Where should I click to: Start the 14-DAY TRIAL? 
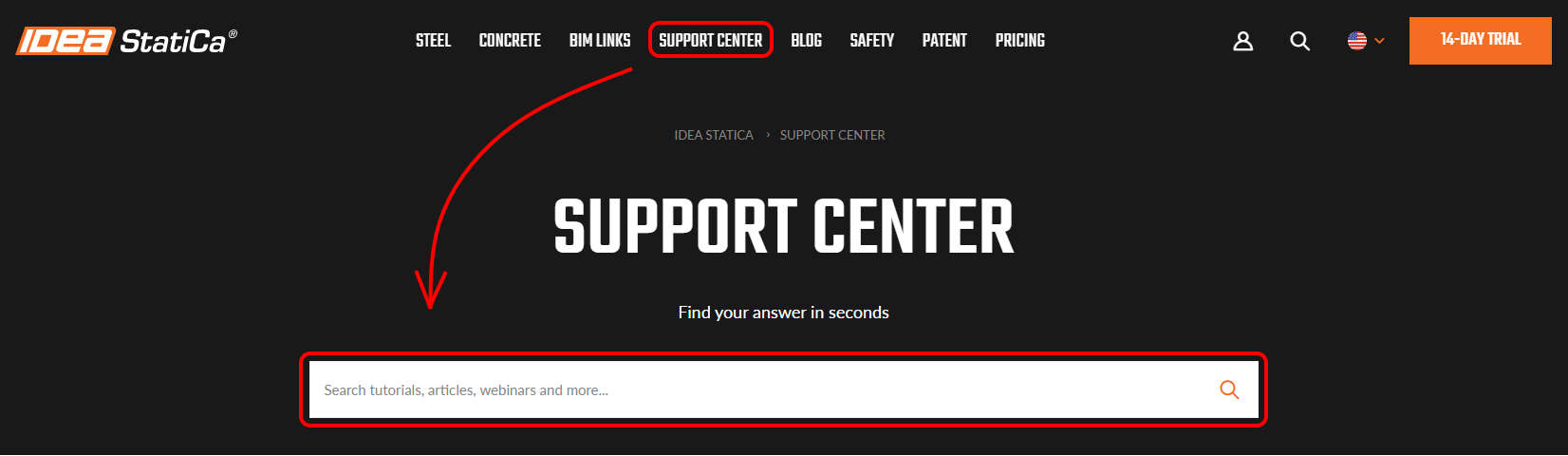click(1481, 41)
